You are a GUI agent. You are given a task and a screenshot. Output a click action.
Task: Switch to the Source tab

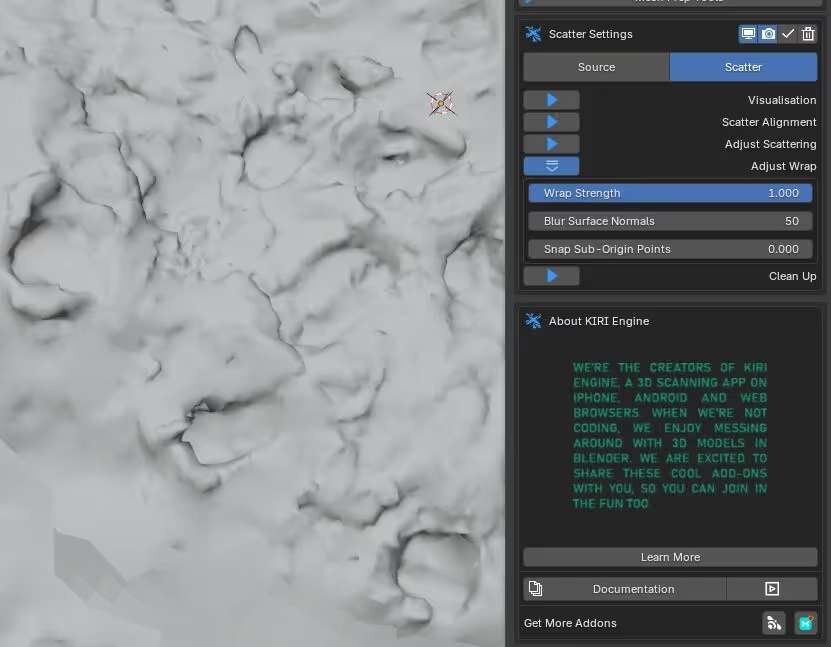pos(596,67)
